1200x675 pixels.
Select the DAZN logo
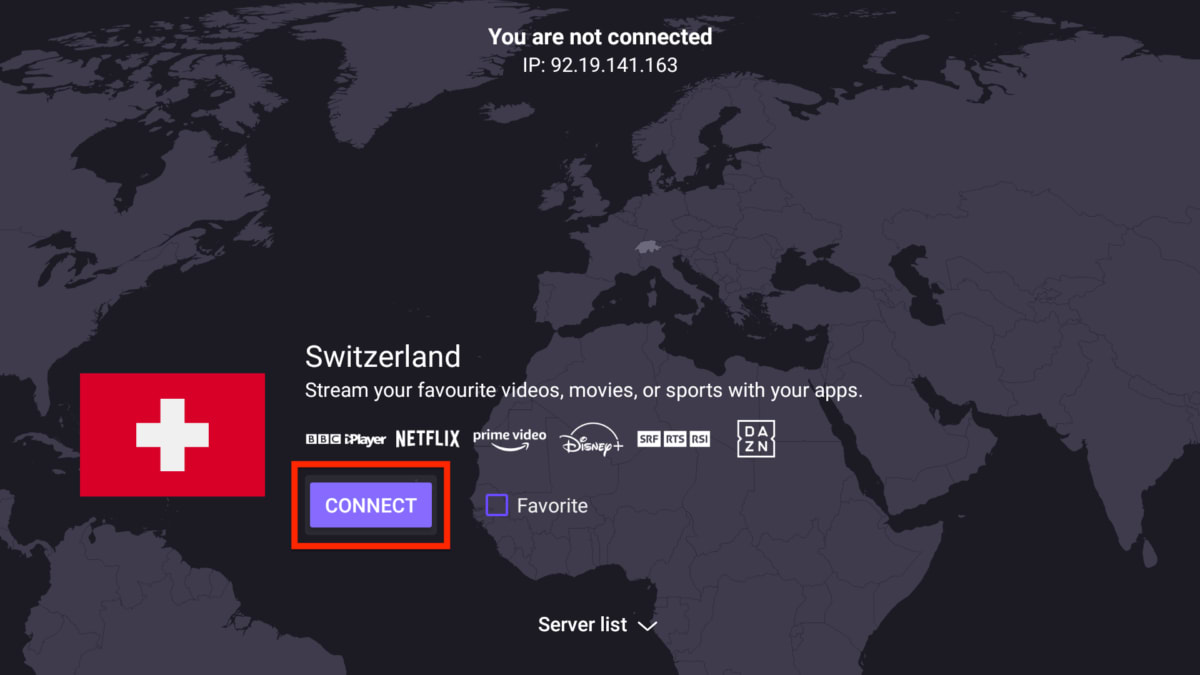[756, 439]
